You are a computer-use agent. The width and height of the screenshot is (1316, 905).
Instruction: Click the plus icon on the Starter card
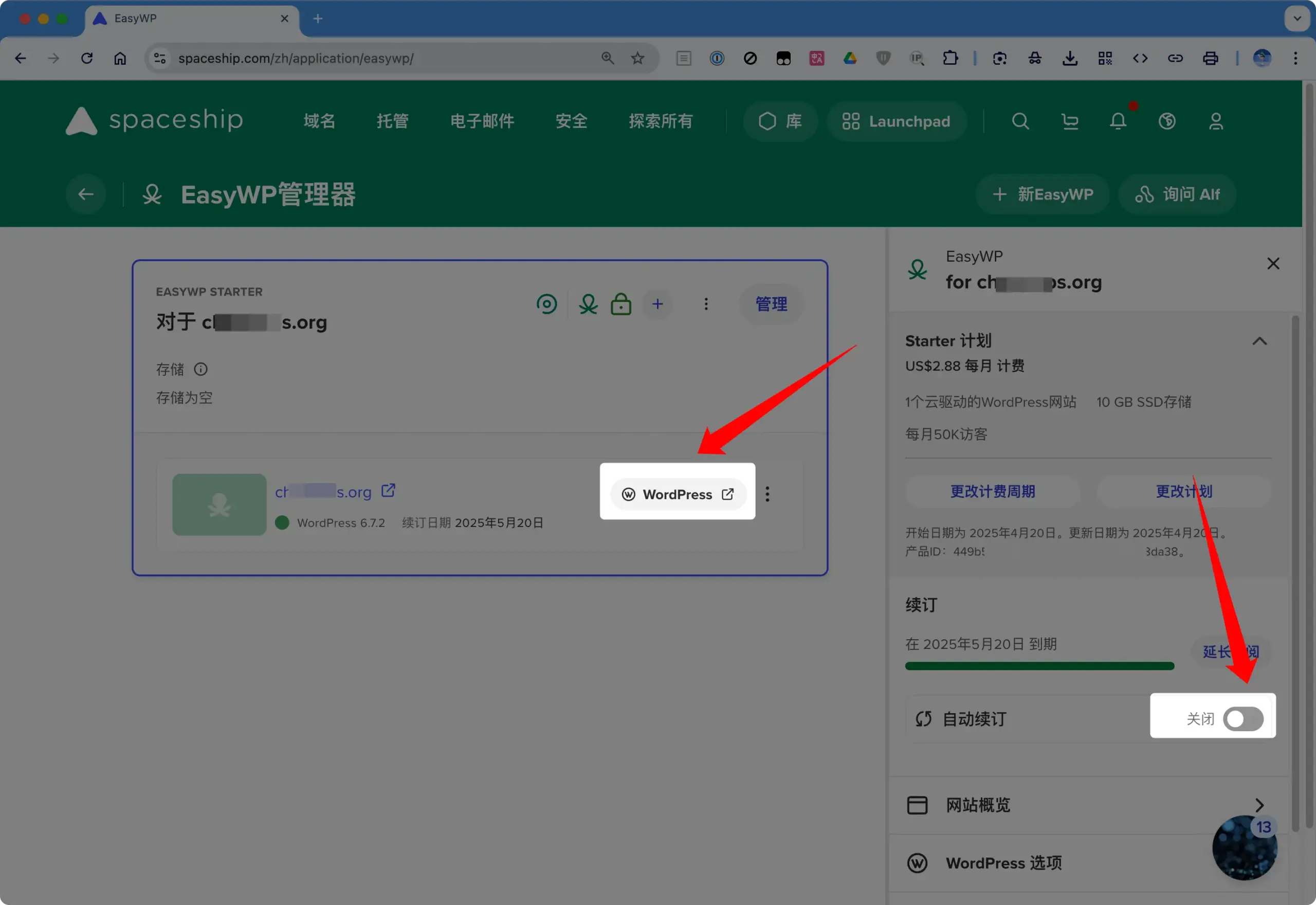[x=657, y=304]
